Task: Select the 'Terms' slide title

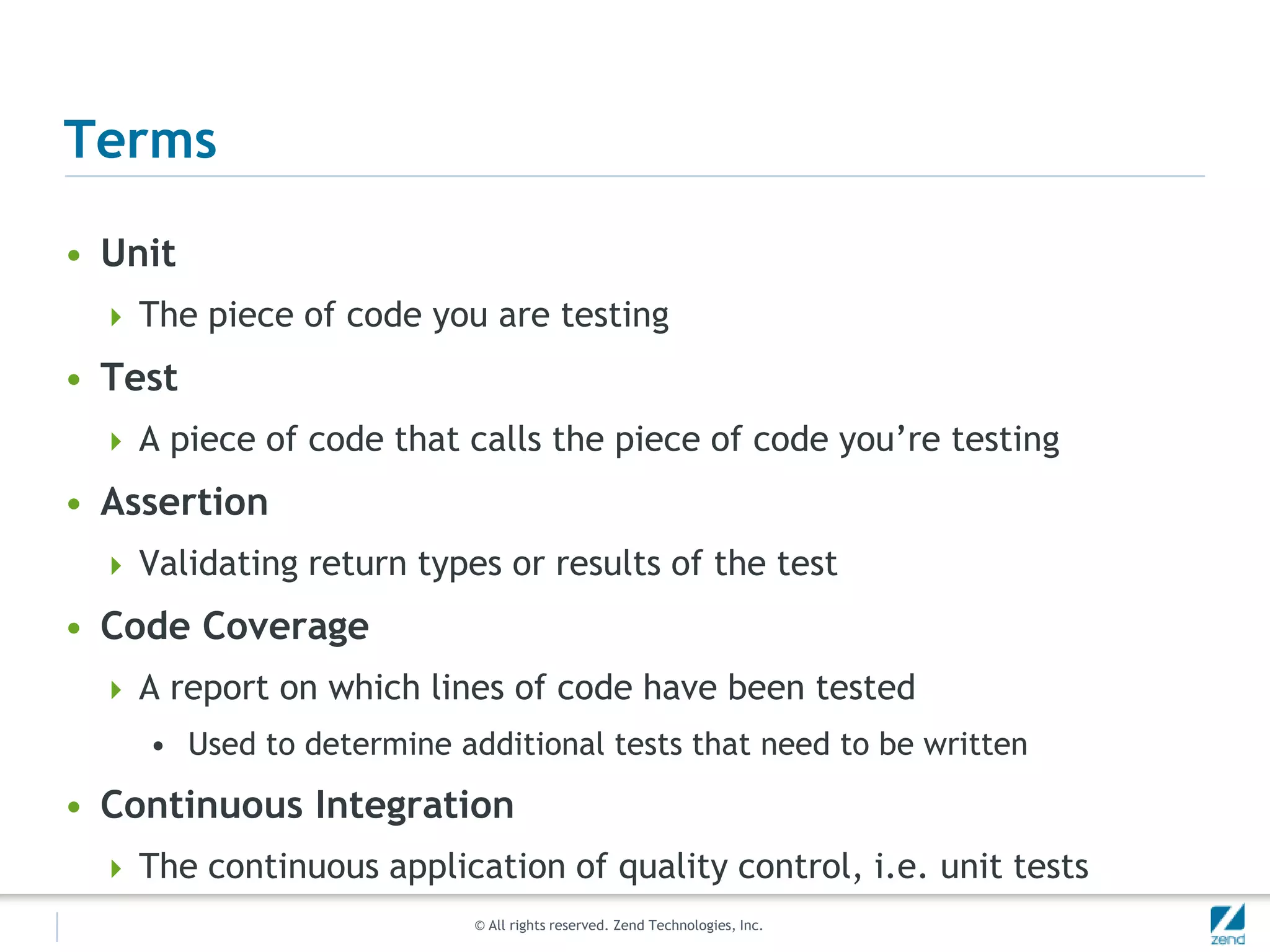Action: click(x=140, y=140)
